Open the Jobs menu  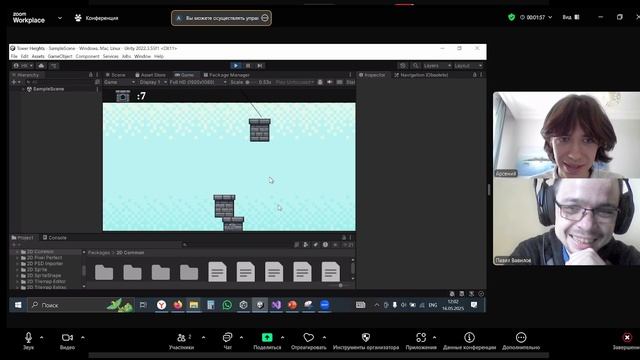(x=127, y=56)
